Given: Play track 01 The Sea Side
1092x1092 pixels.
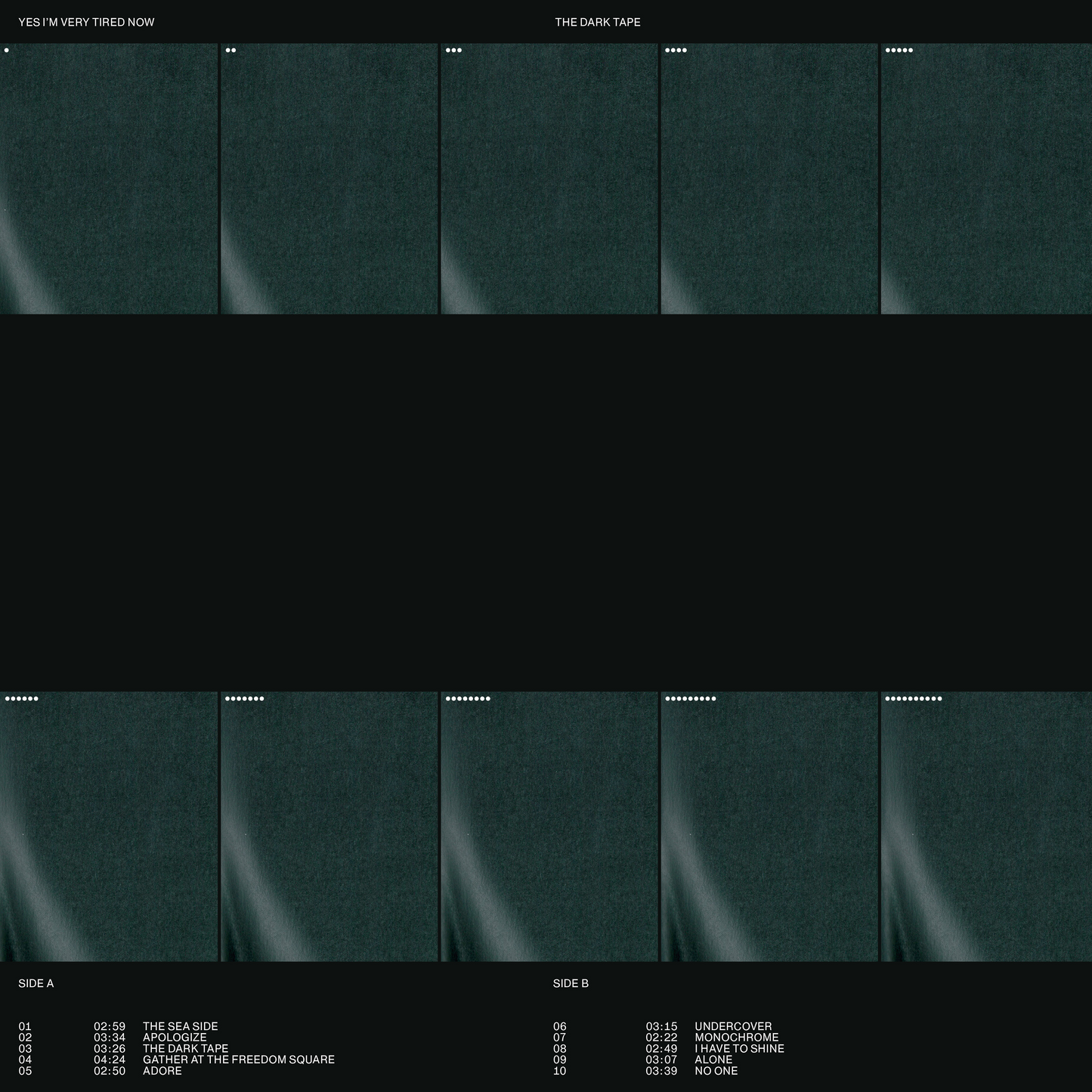Looking at the screenshot, I should pyautogui.click(x=180, y=1026).
